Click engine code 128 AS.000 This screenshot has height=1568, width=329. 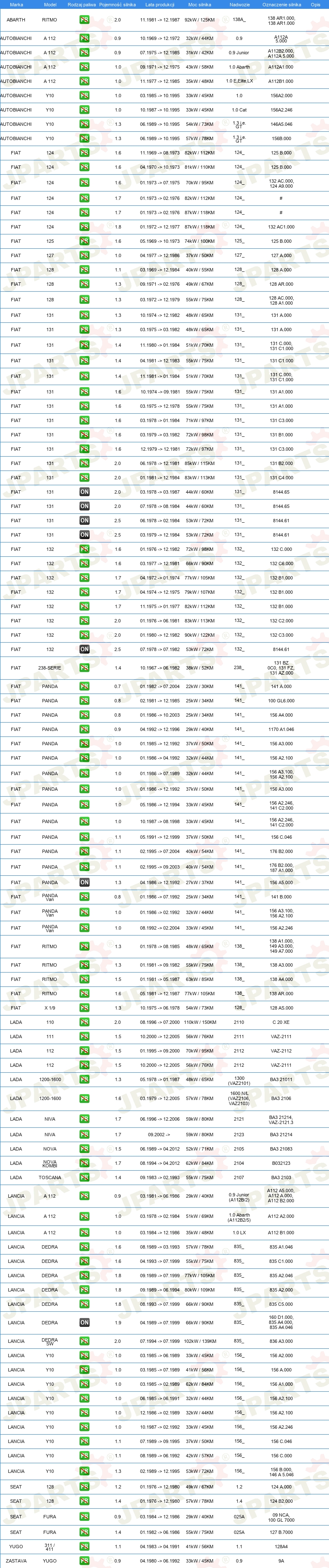pyautogui.click(x=281, y=1008)
